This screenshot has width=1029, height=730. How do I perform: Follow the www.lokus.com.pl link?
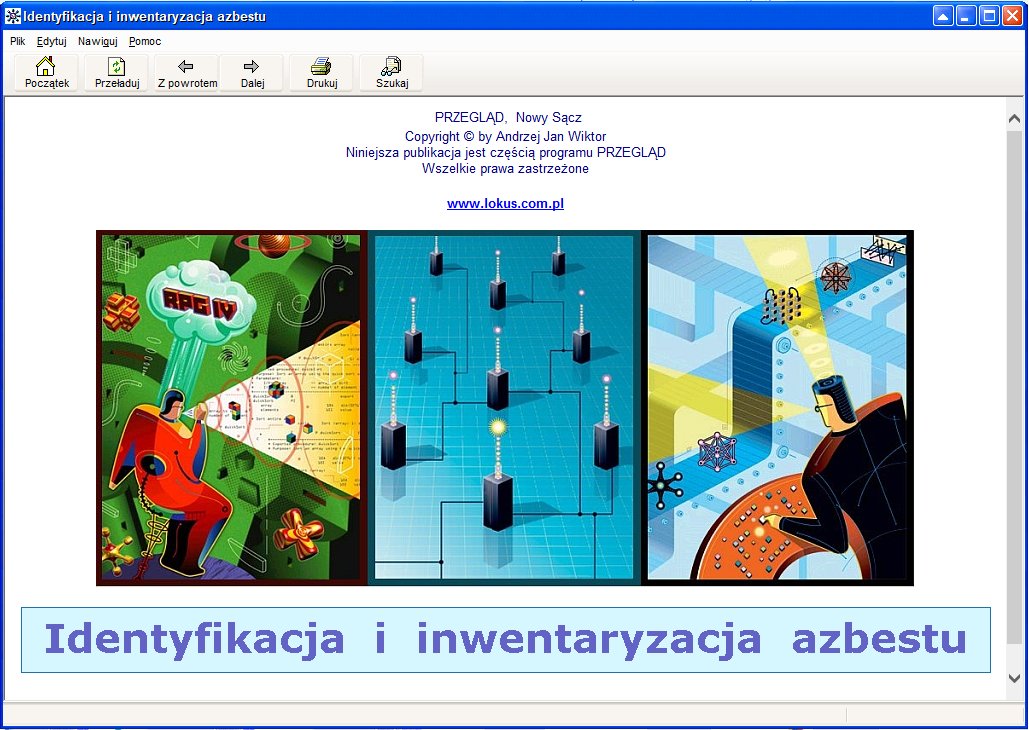pos(505,204)
